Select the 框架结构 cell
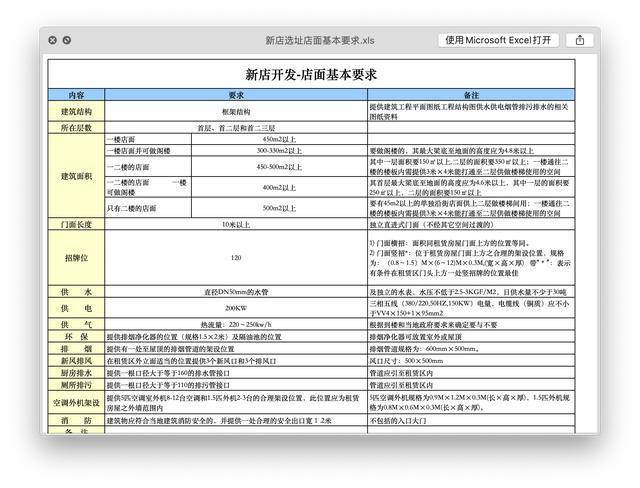 point(236,111)
